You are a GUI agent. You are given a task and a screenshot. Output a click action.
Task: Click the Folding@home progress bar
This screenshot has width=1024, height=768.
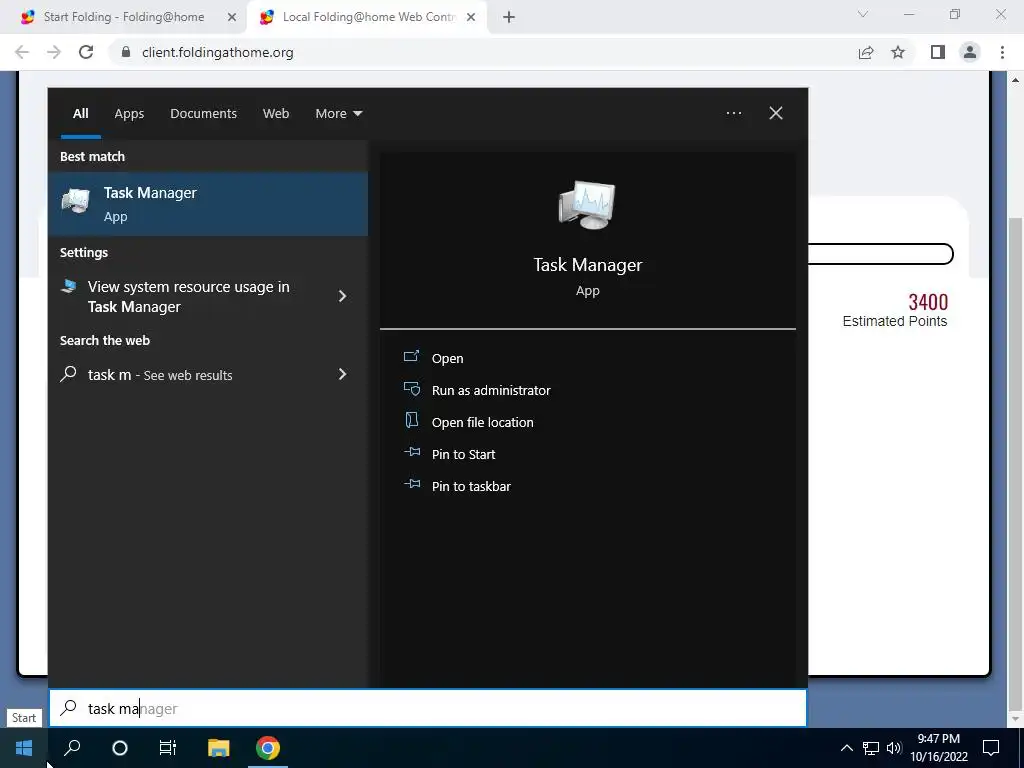point(881,254)
